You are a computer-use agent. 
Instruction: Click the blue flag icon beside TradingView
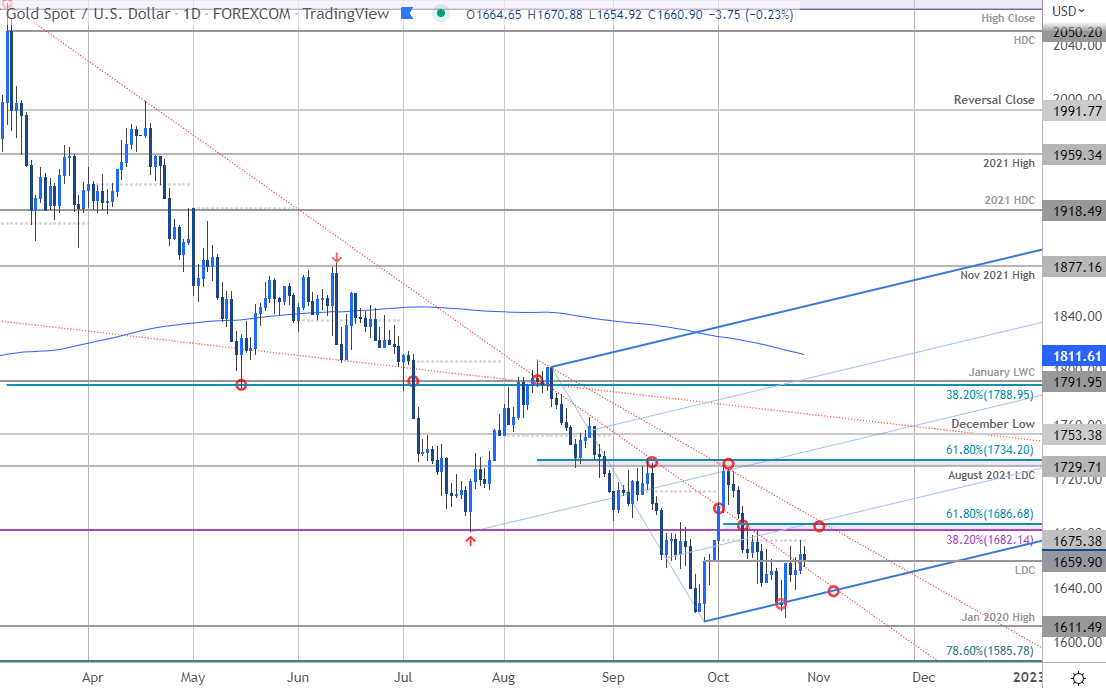[x=407, y=13]
